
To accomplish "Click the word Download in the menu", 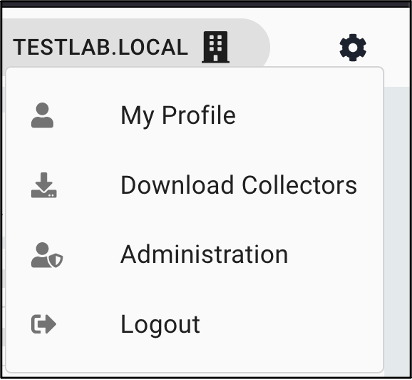I will coord(177,185).
